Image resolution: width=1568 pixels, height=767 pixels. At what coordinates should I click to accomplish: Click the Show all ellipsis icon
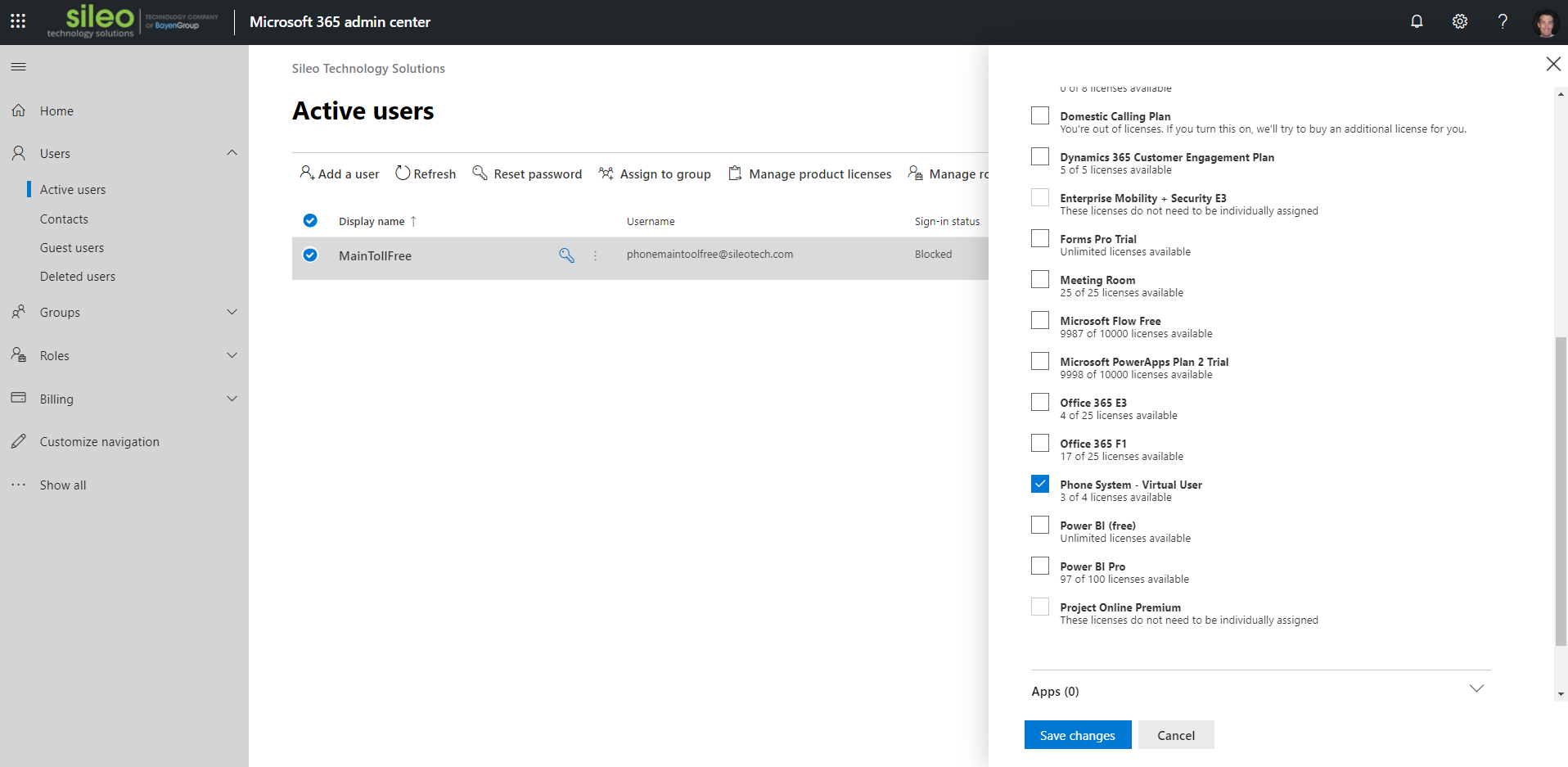(x=19, y=485)
